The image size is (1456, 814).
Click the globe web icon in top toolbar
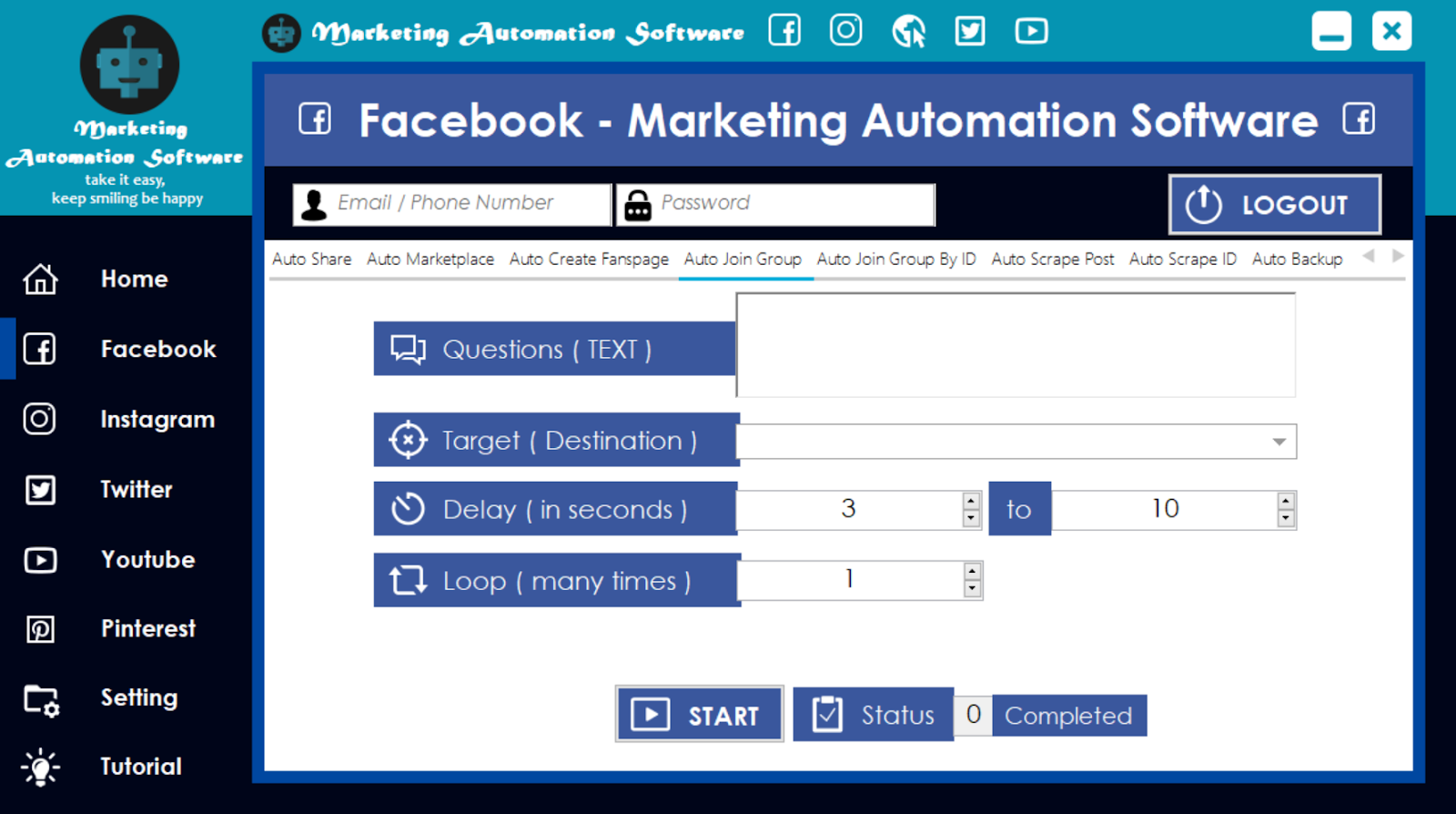pyautogui.click(x=908, y=32)
